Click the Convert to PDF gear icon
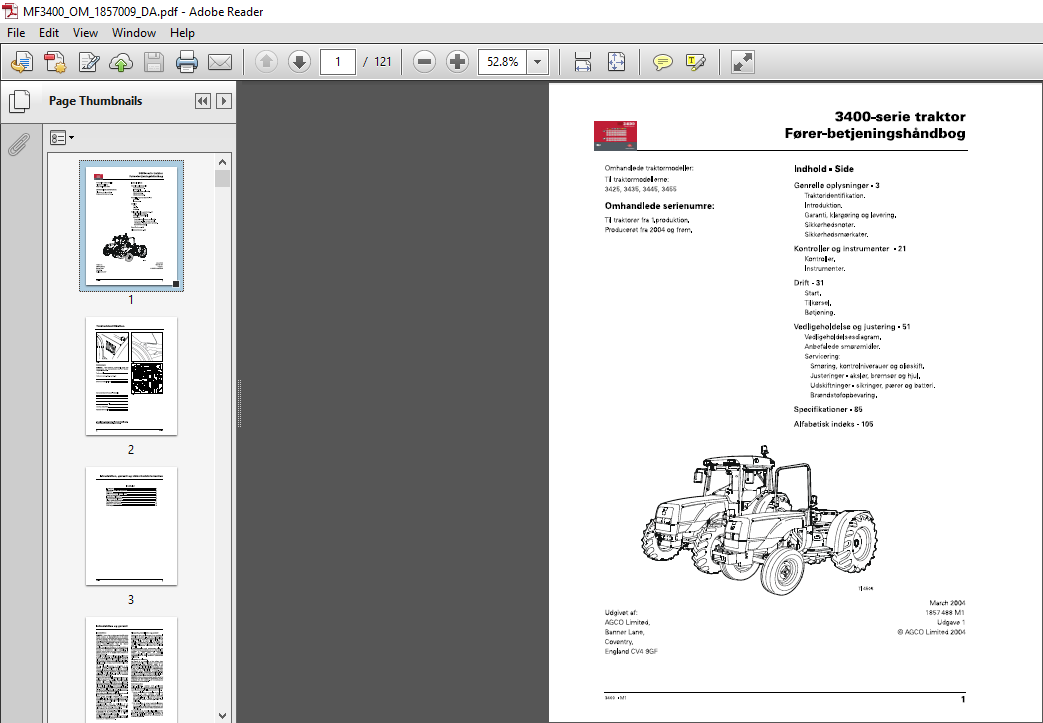Image resolution: width=1043 pixels, height=723 pixels. [x=55, y=62]
